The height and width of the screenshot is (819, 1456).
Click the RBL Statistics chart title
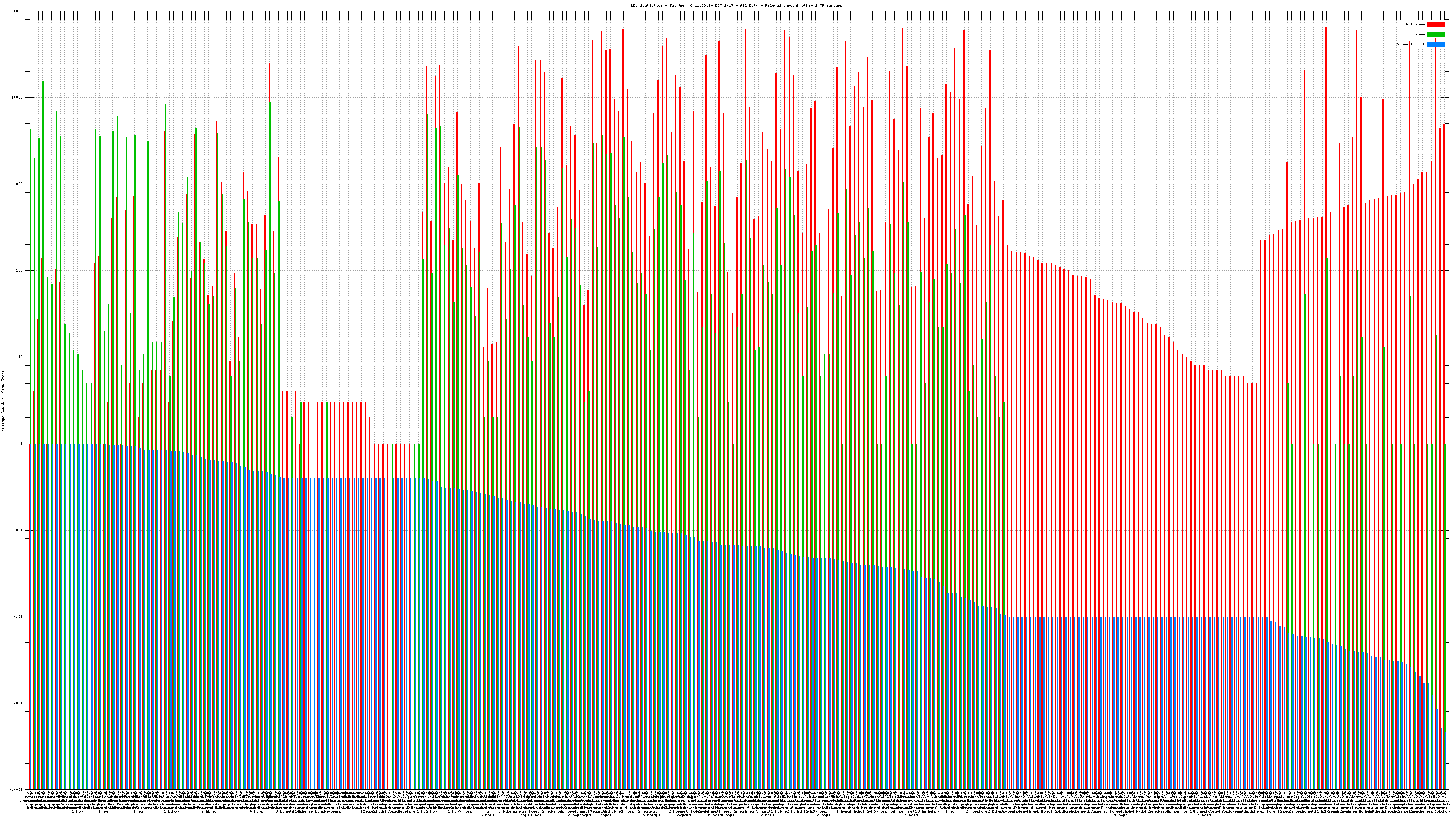click(736, 5)
